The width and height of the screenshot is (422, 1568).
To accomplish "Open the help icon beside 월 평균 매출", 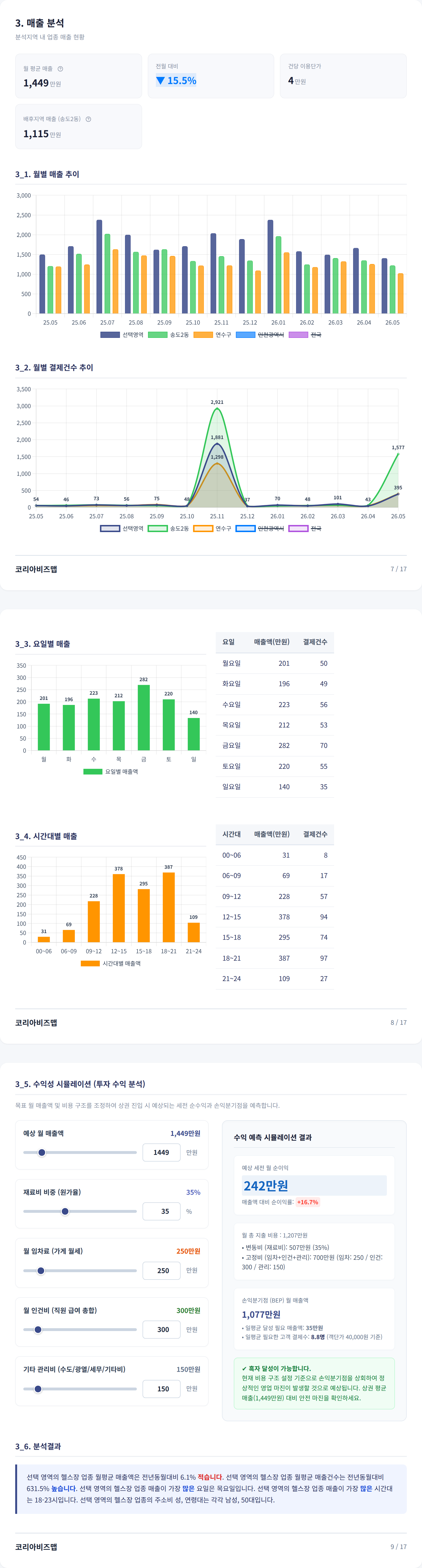I will (x=60, y=69).
